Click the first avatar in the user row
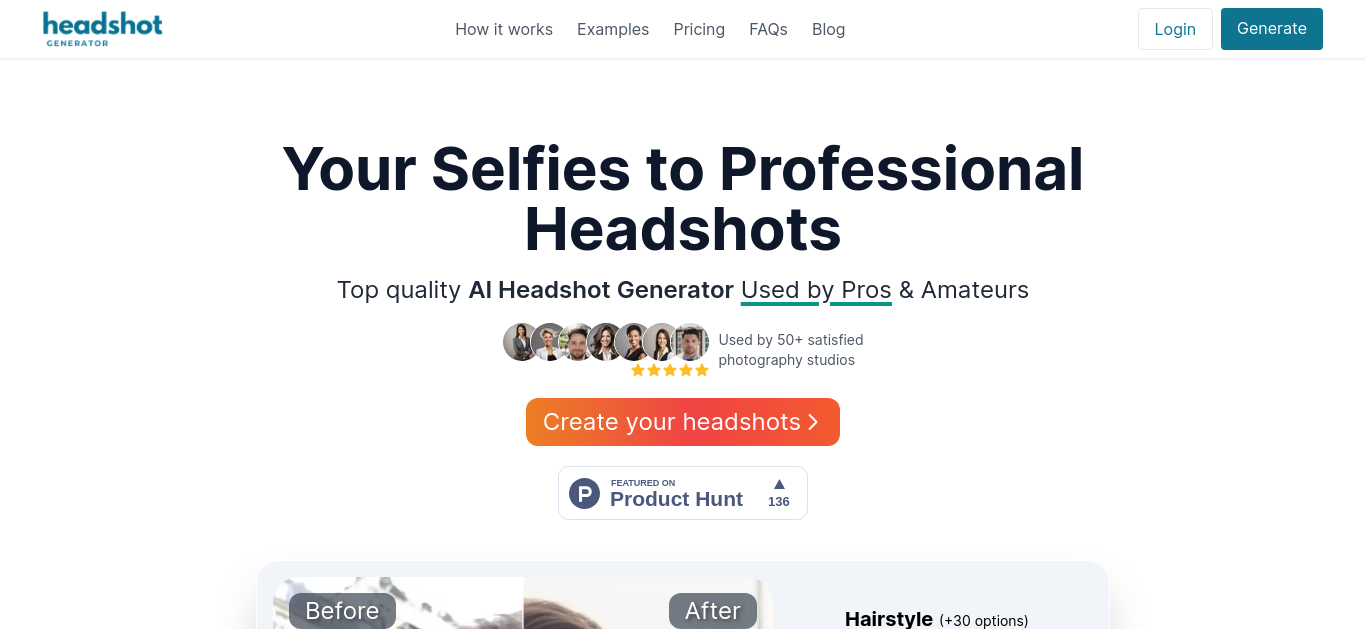 pyautogui.click(x=521, y=342)
